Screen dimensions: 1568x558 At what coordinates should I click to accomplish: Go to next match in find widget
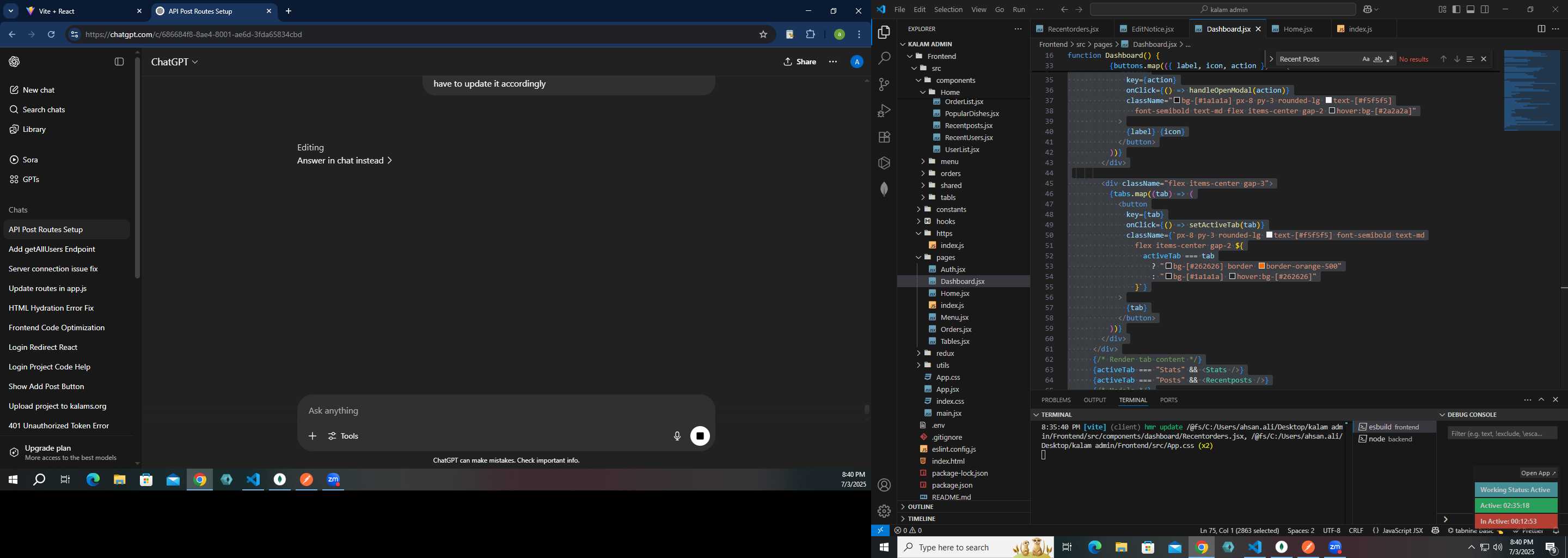pyautogui.click(x=1456, y=59)
